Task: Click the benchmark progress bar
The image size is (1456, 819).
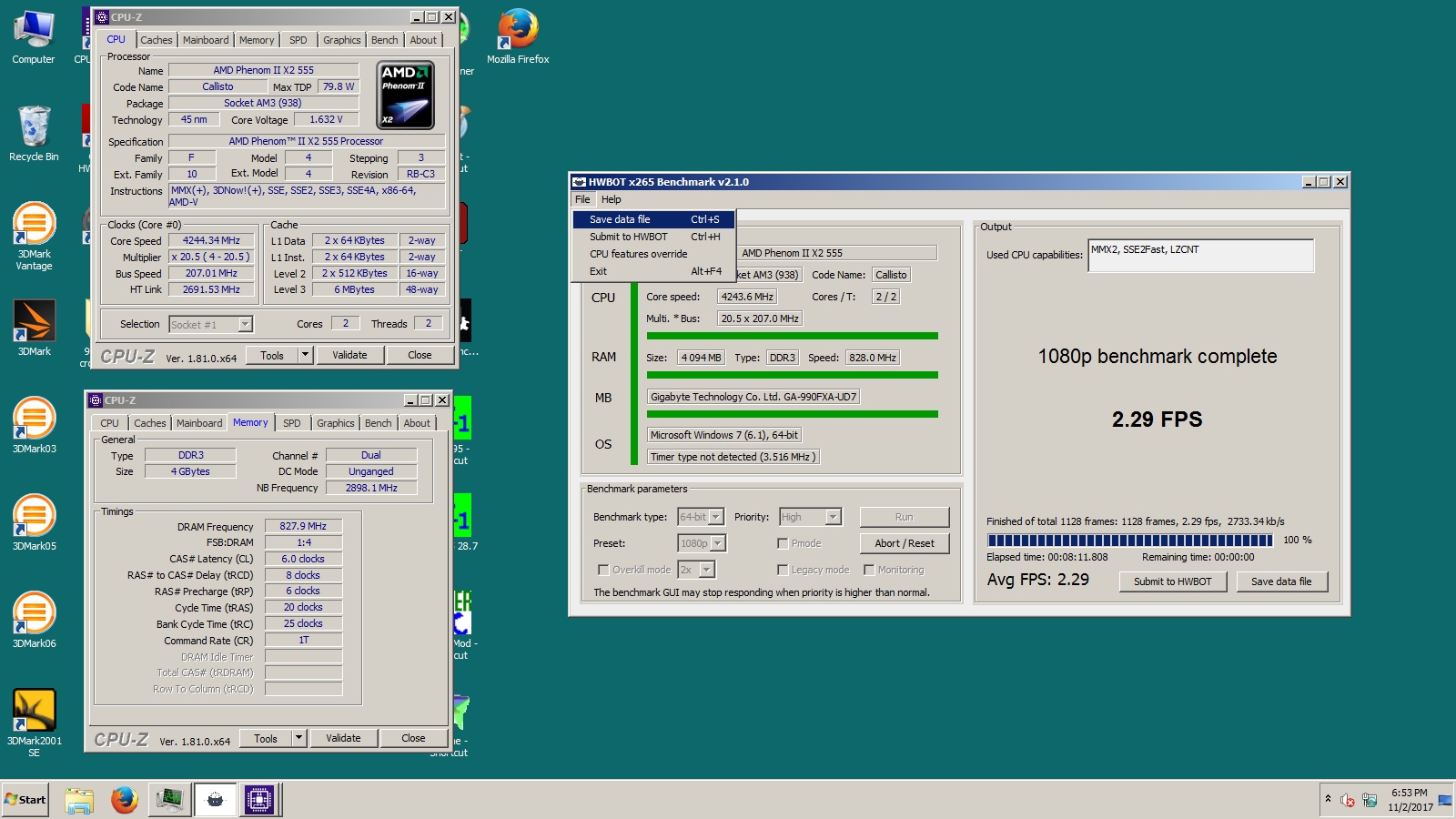Action: tap(1129, 541)
